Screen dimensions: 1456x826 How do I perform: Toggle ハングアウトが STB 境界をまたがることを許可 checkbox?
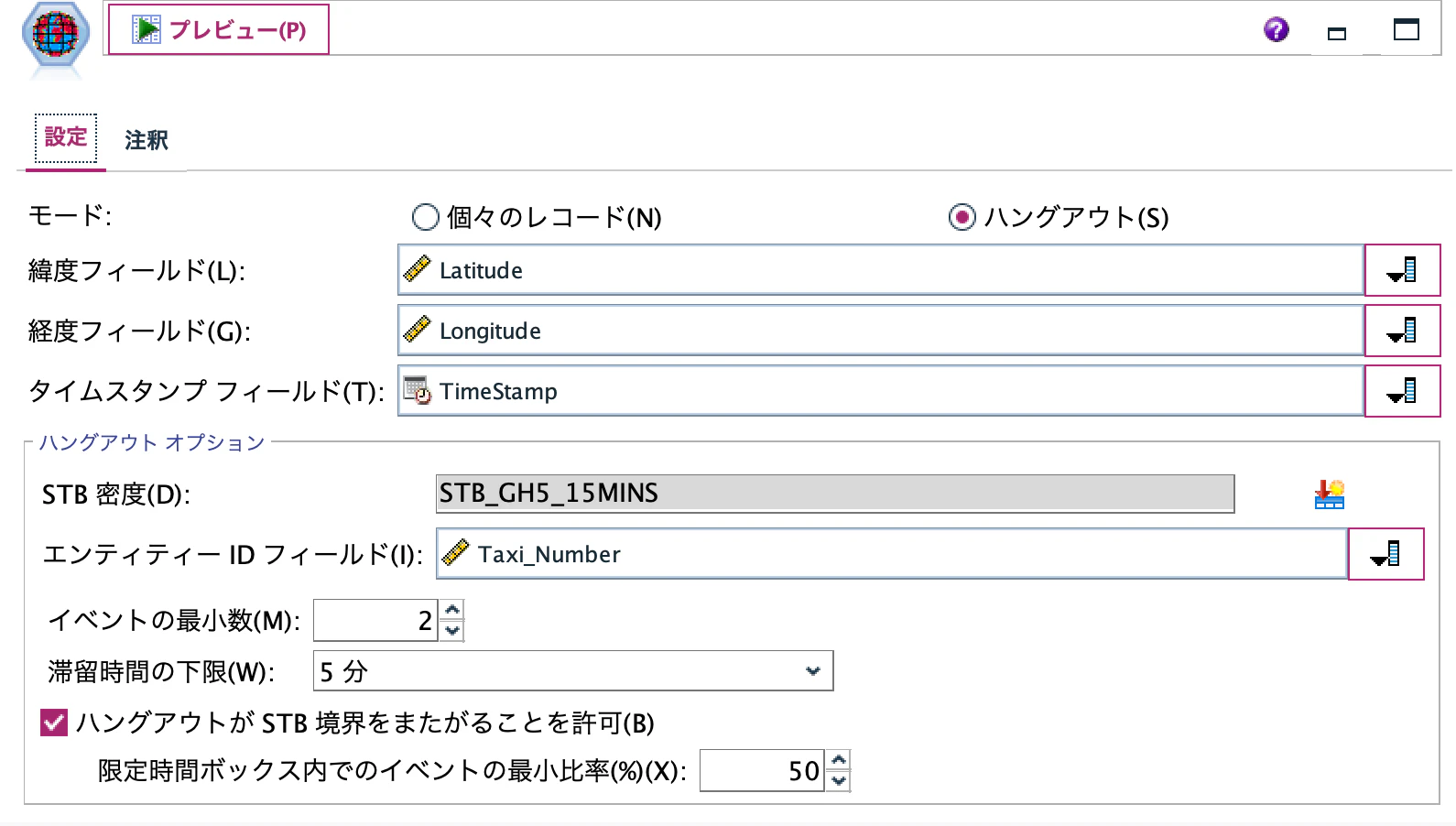click(54, 723)
